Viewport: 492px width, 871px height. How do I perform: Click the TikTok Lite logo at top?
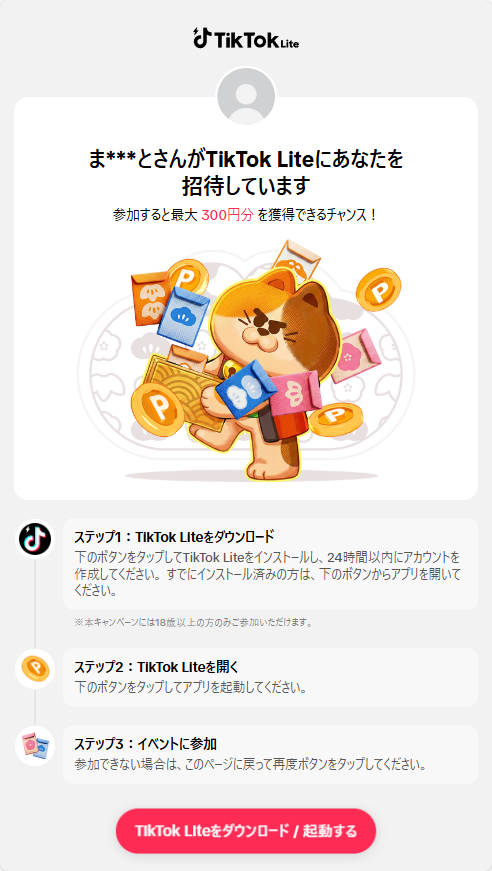click(x=246, y=38)
